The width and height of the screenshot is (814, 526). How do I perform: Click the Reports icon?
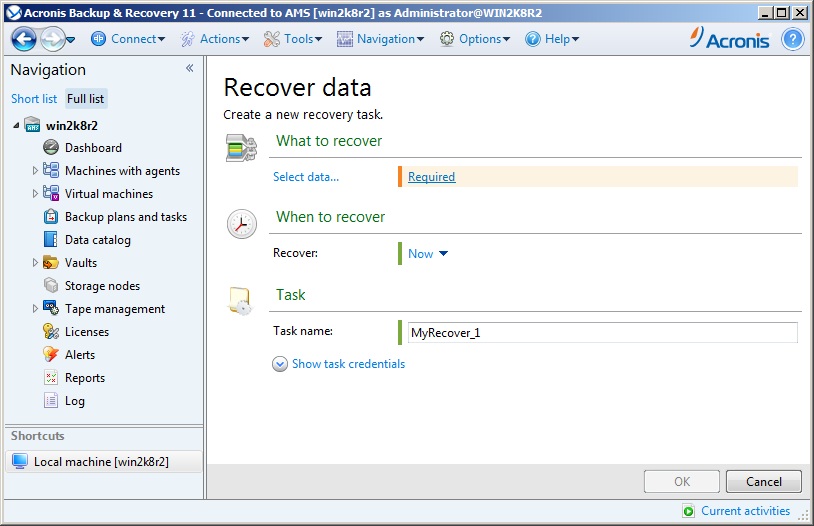pos(51,377)
